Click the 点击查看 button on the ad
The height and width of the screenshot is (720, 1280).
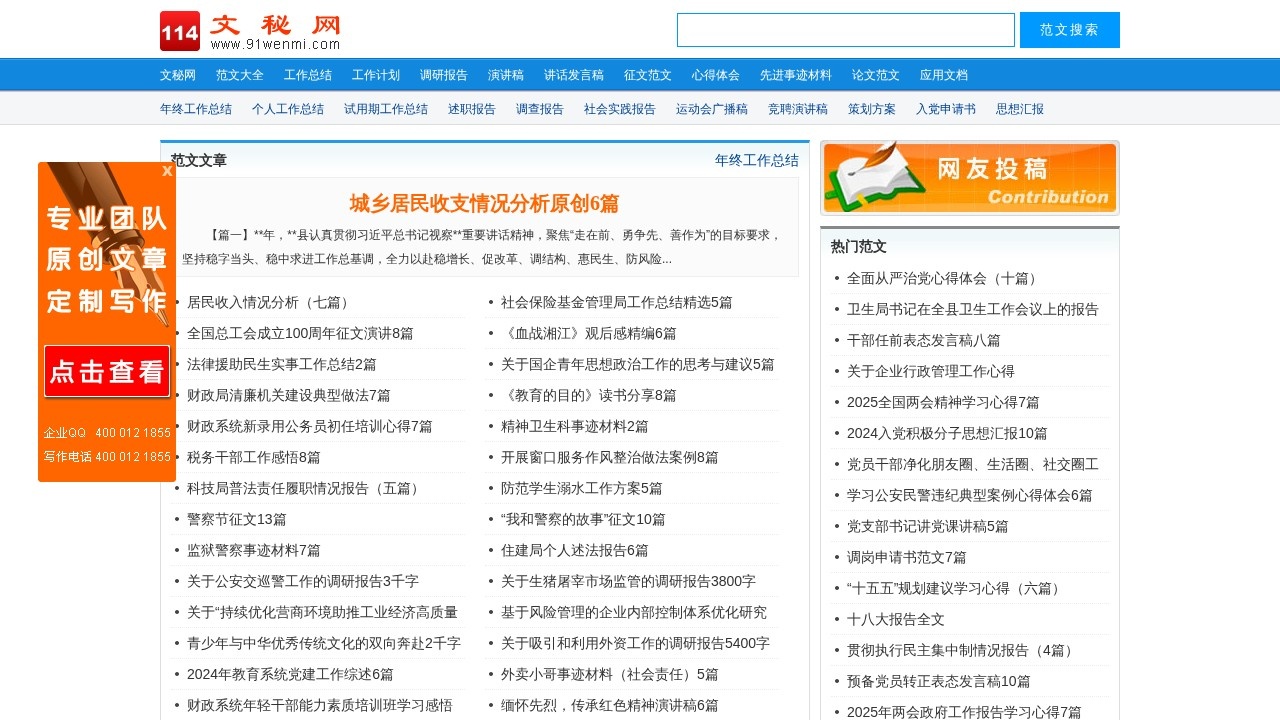click(106, 371)
